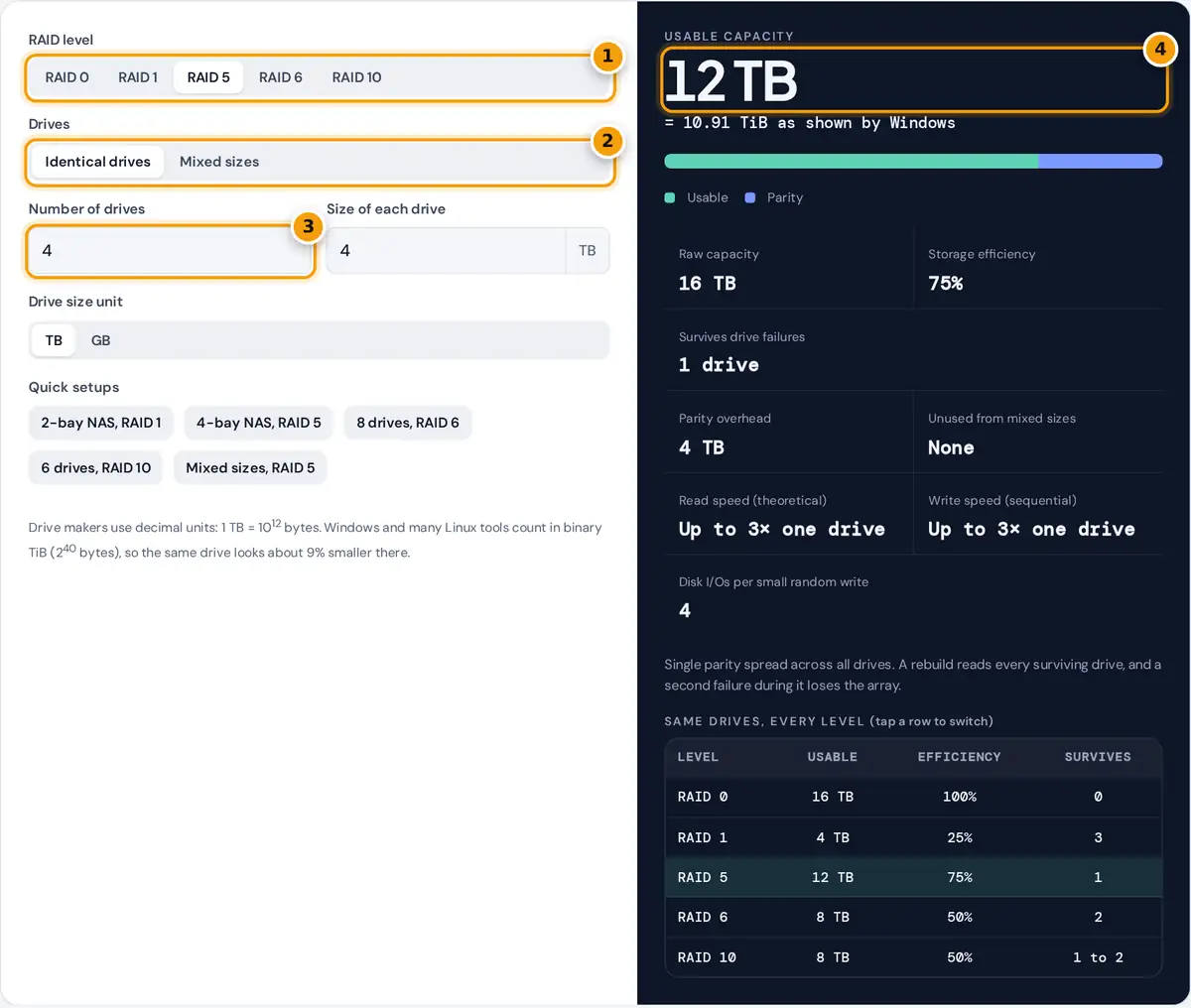Select RAID 10 level
This screenshot has width=1191, height=1008.
tap(356, 77)
